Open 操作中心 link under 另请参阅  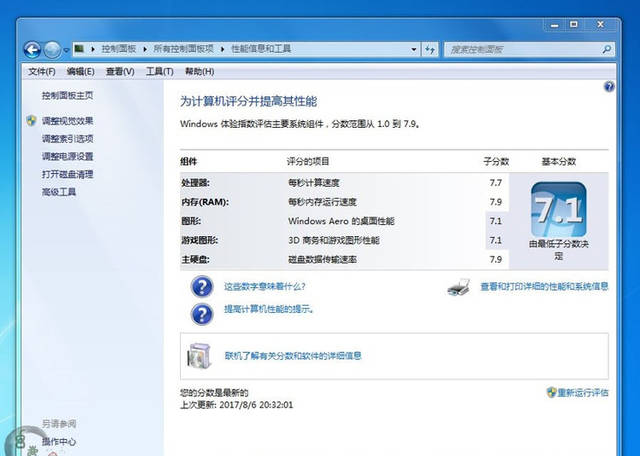tap(59, 442)
